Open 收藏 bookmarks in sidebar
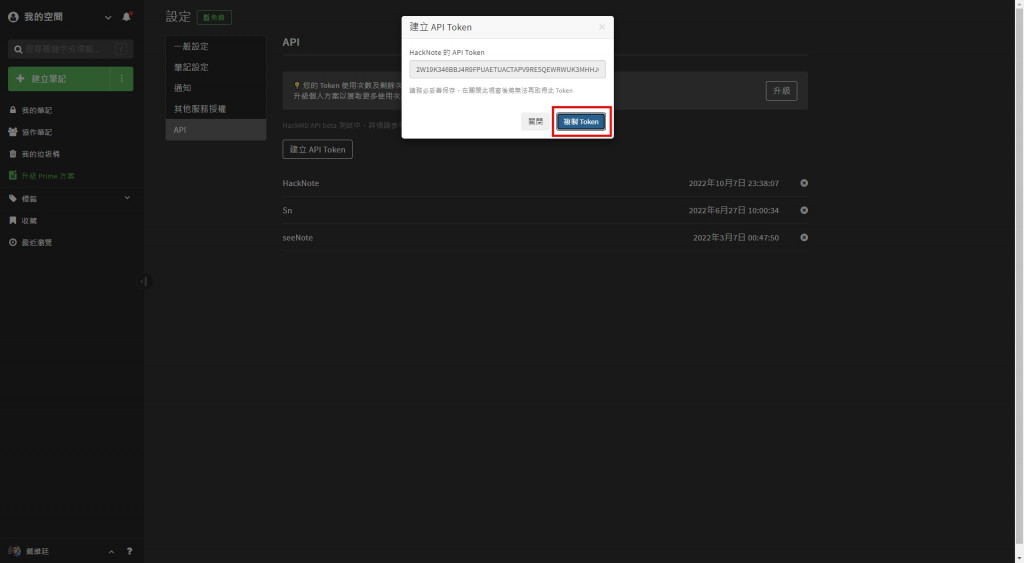This screenshot has width=1024, height=563. pos(29,221)
